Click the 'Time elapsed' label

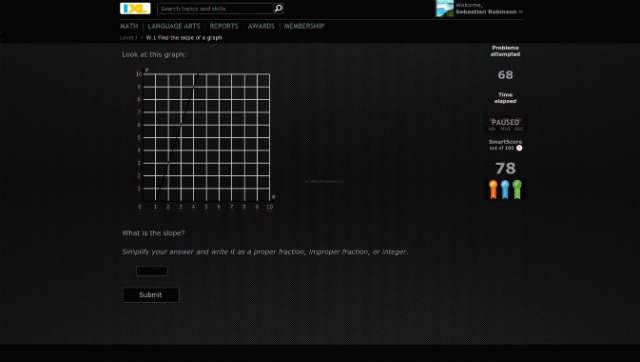(x=505, y=98)
